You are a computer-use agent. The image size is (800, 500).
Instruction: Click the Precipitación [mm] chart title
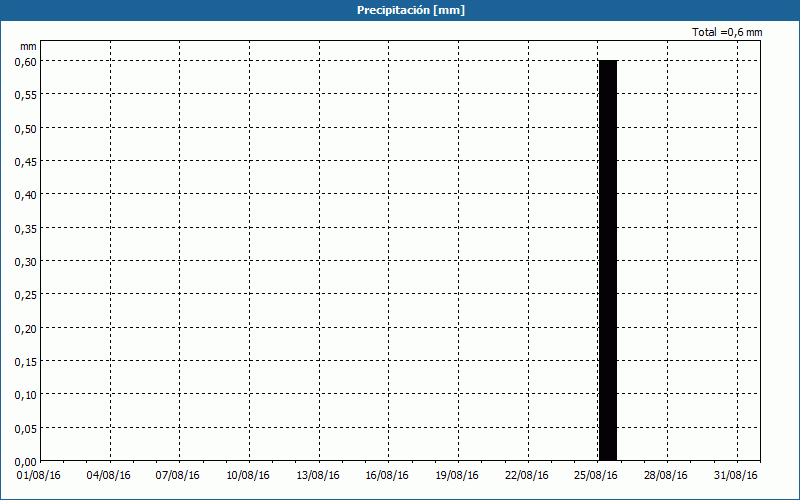pyautogui.click(x=411, y=10)
